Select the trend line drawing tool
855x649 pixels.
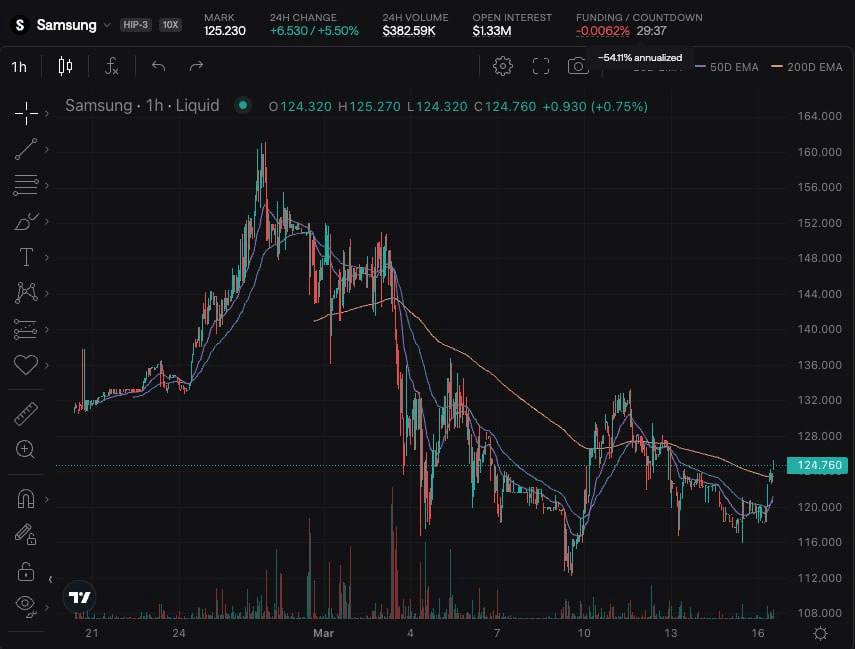click(x=26, y=149)
